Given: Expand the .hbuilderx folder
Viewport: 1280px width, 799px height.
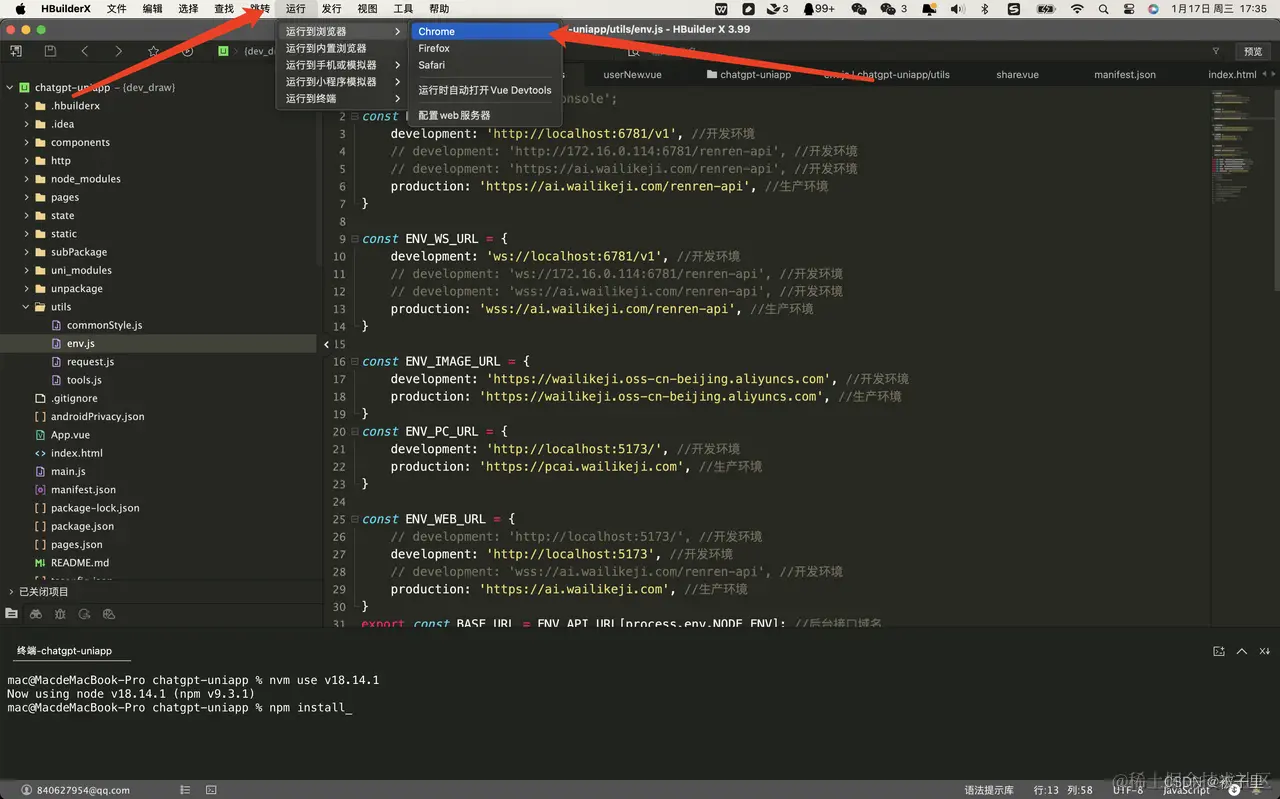Looking at the screenshot, I should (27, 106).
